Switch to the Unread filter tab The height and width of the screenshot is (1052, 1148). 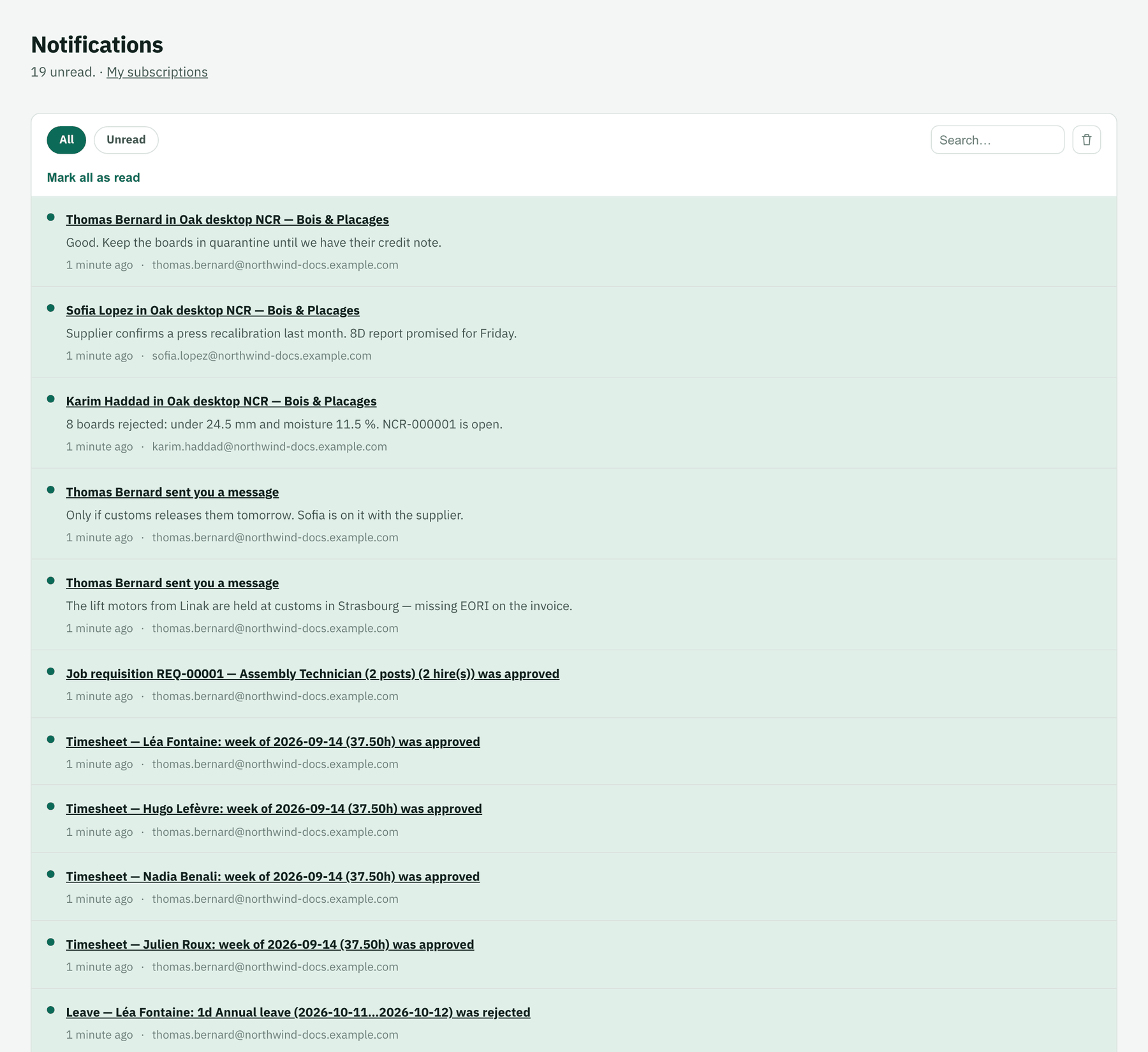pos(126,140)
